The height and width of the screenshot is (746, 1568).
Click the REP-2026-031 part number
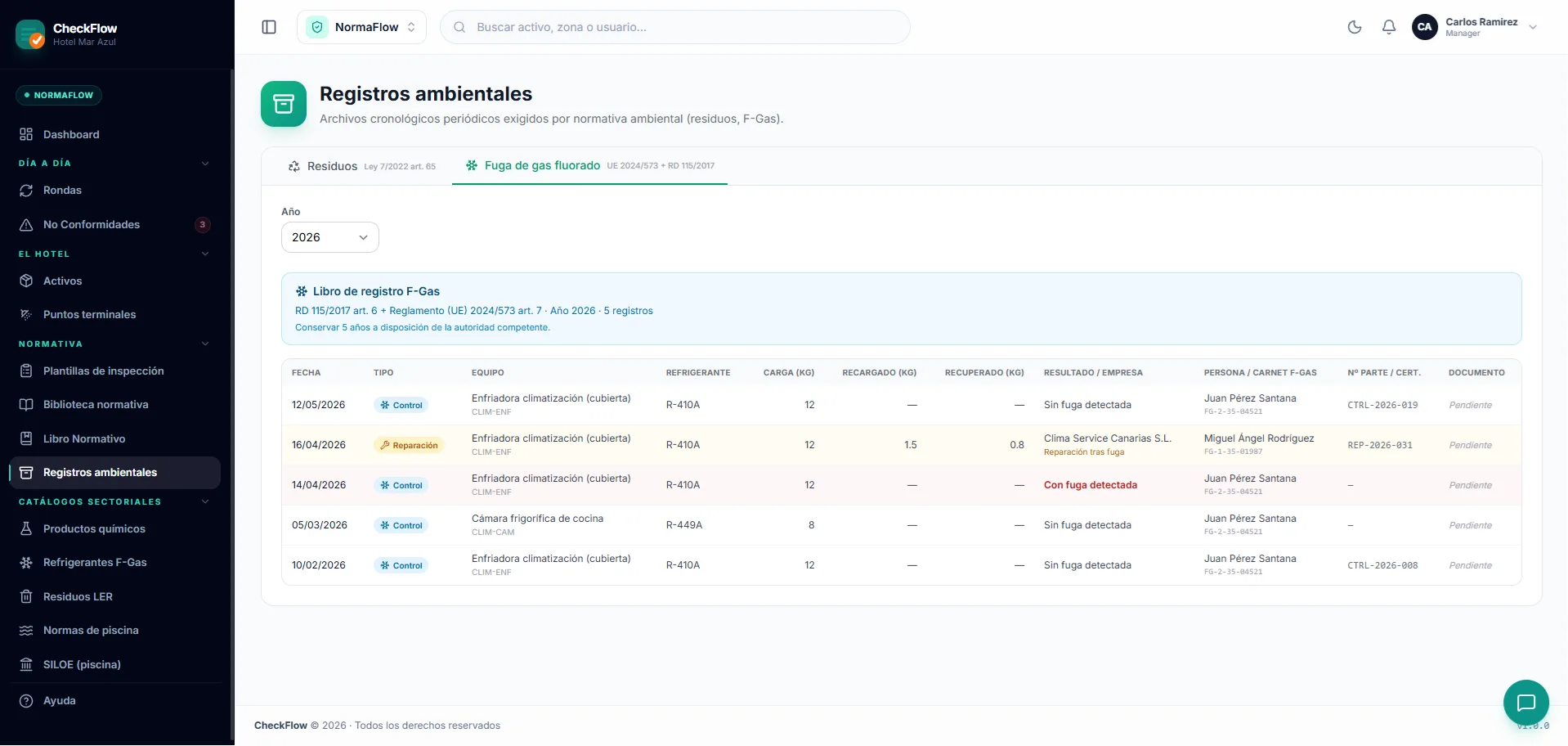tap(1380, 445)
